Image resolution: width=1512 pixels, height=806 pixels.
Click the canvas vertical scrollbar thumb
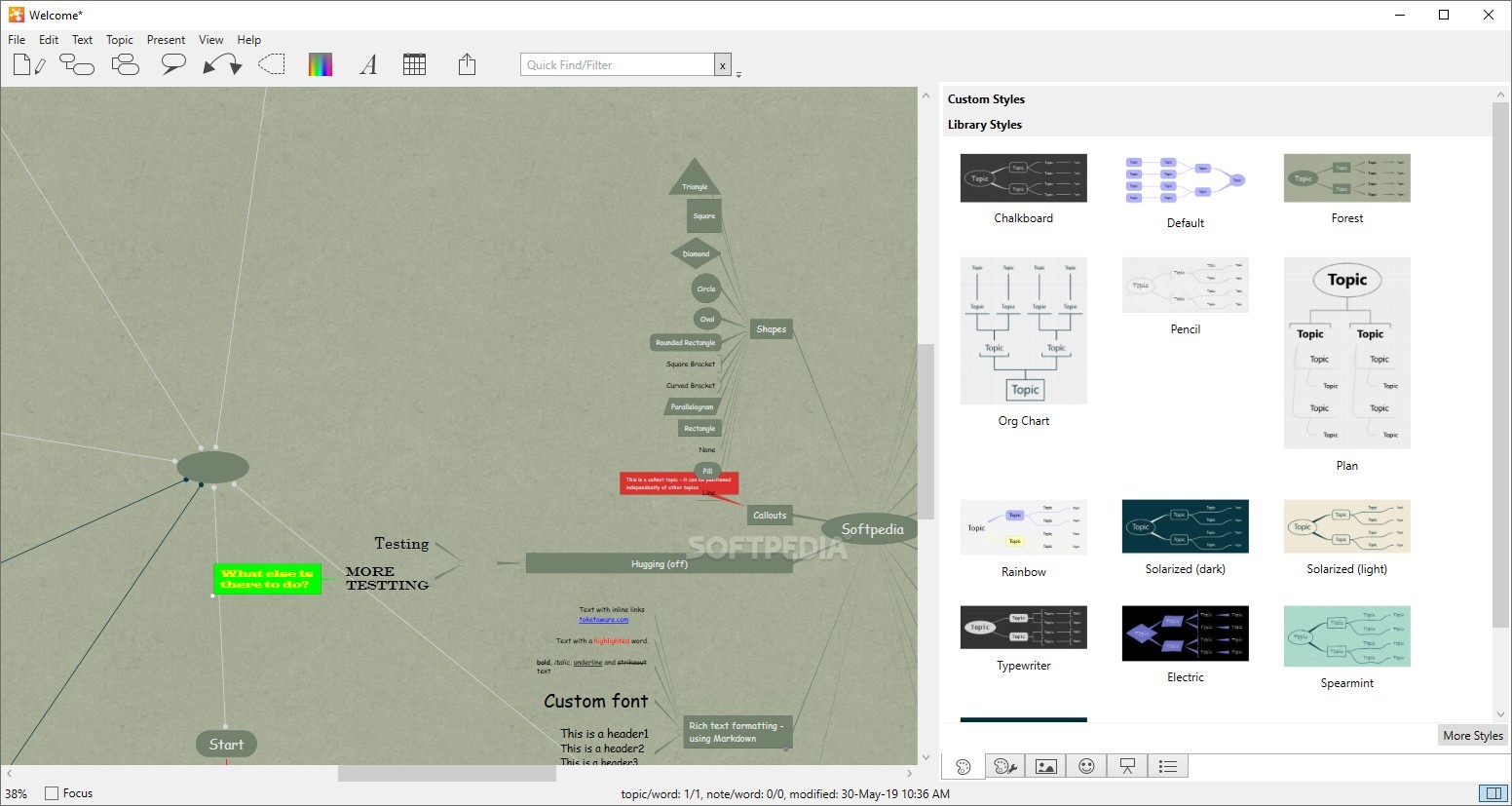(x=926, y=430)
